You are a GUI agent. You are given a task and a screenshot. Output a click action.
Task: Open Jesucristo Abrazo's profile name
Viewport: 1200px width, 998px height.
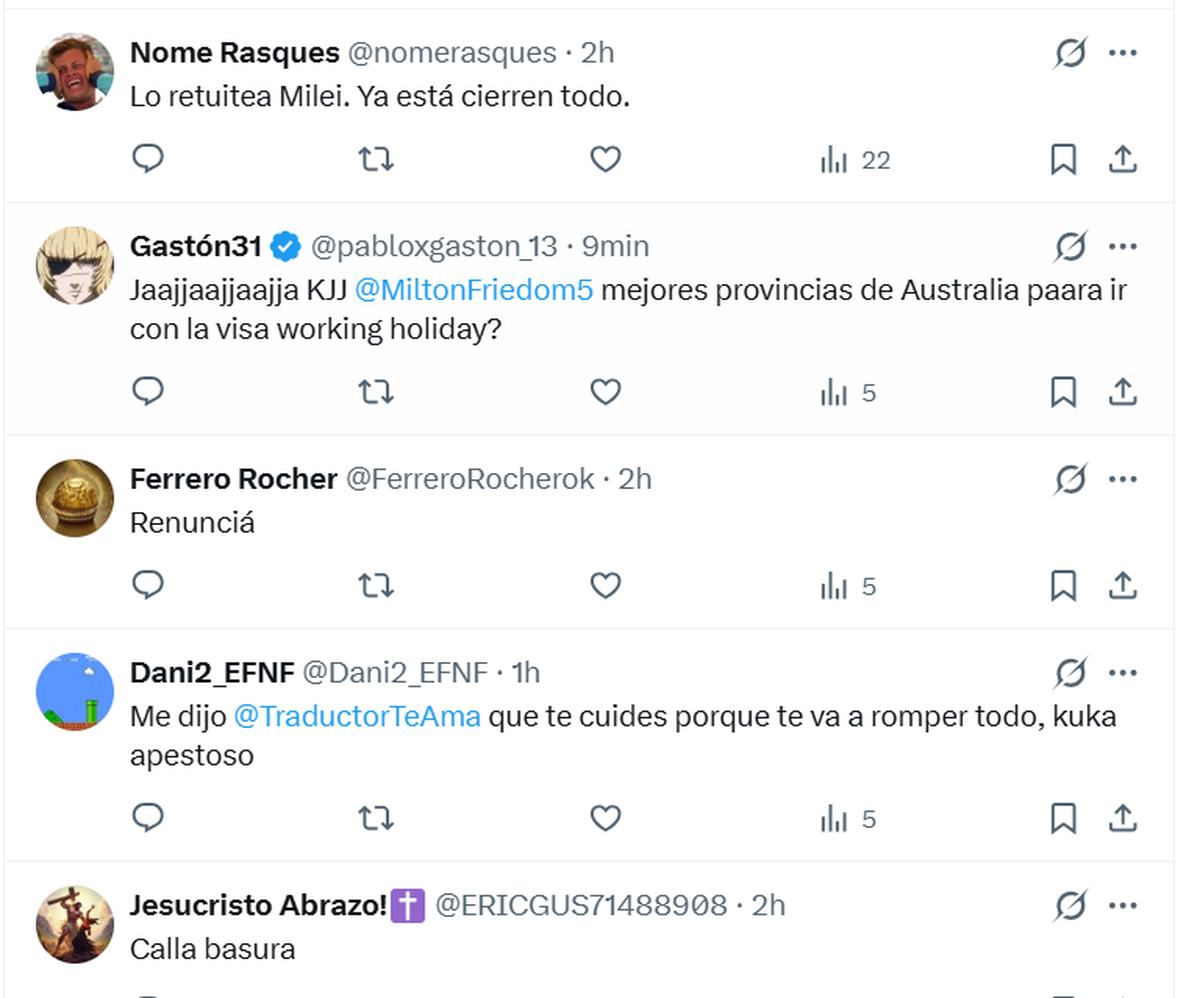(258, 905)
